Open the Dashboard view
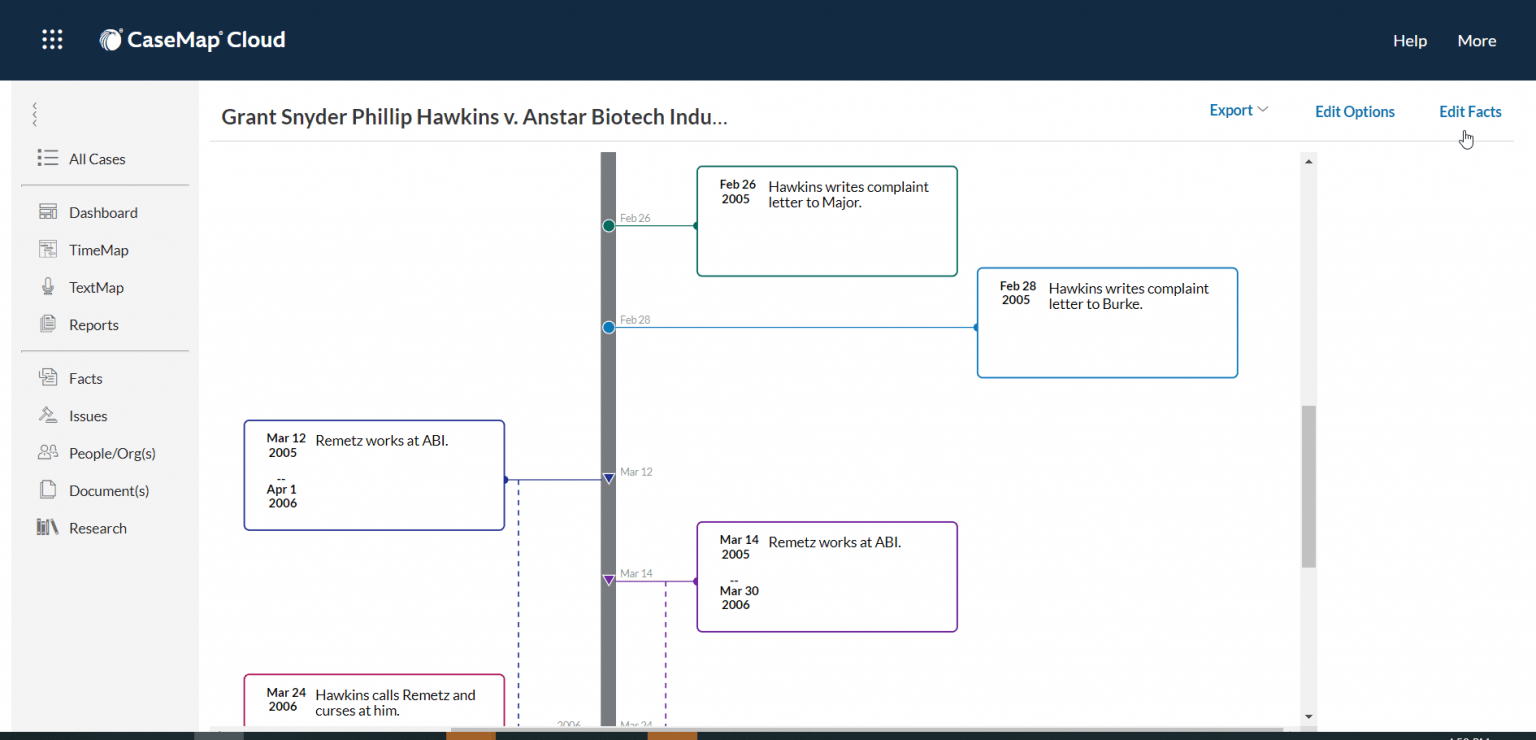 point(103,212)
